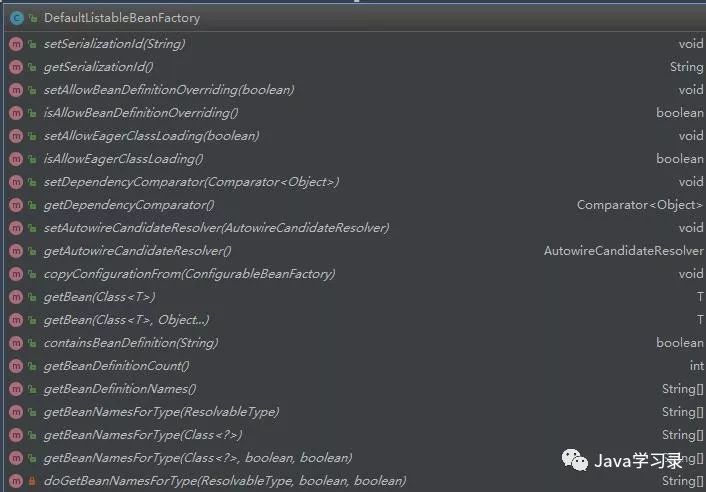Select setDependencyComparator(Comparator<Object>) method

(191, 182)
